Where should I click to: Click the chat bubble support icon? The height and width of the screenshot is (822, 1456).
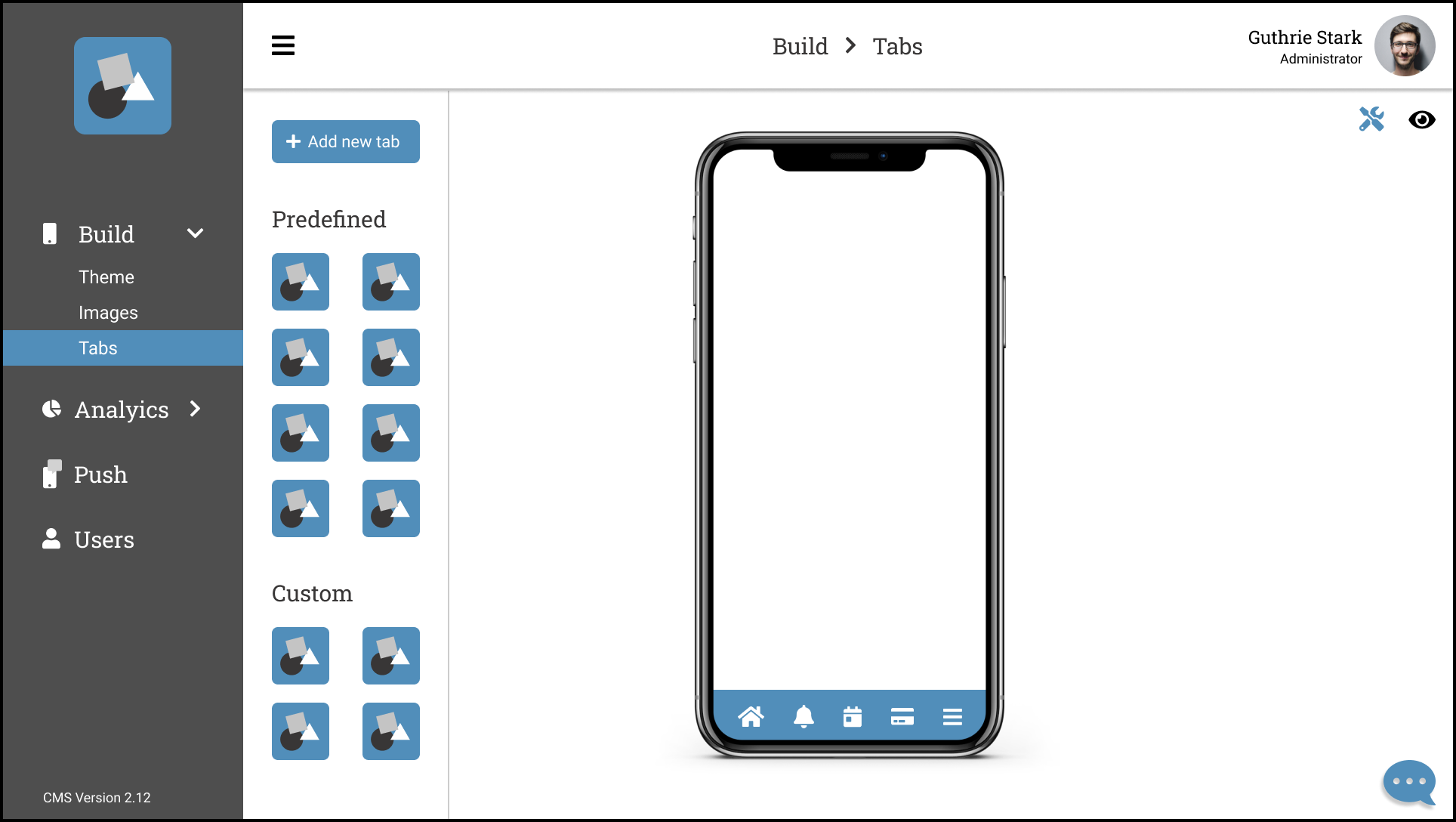tap(1410, 781)
